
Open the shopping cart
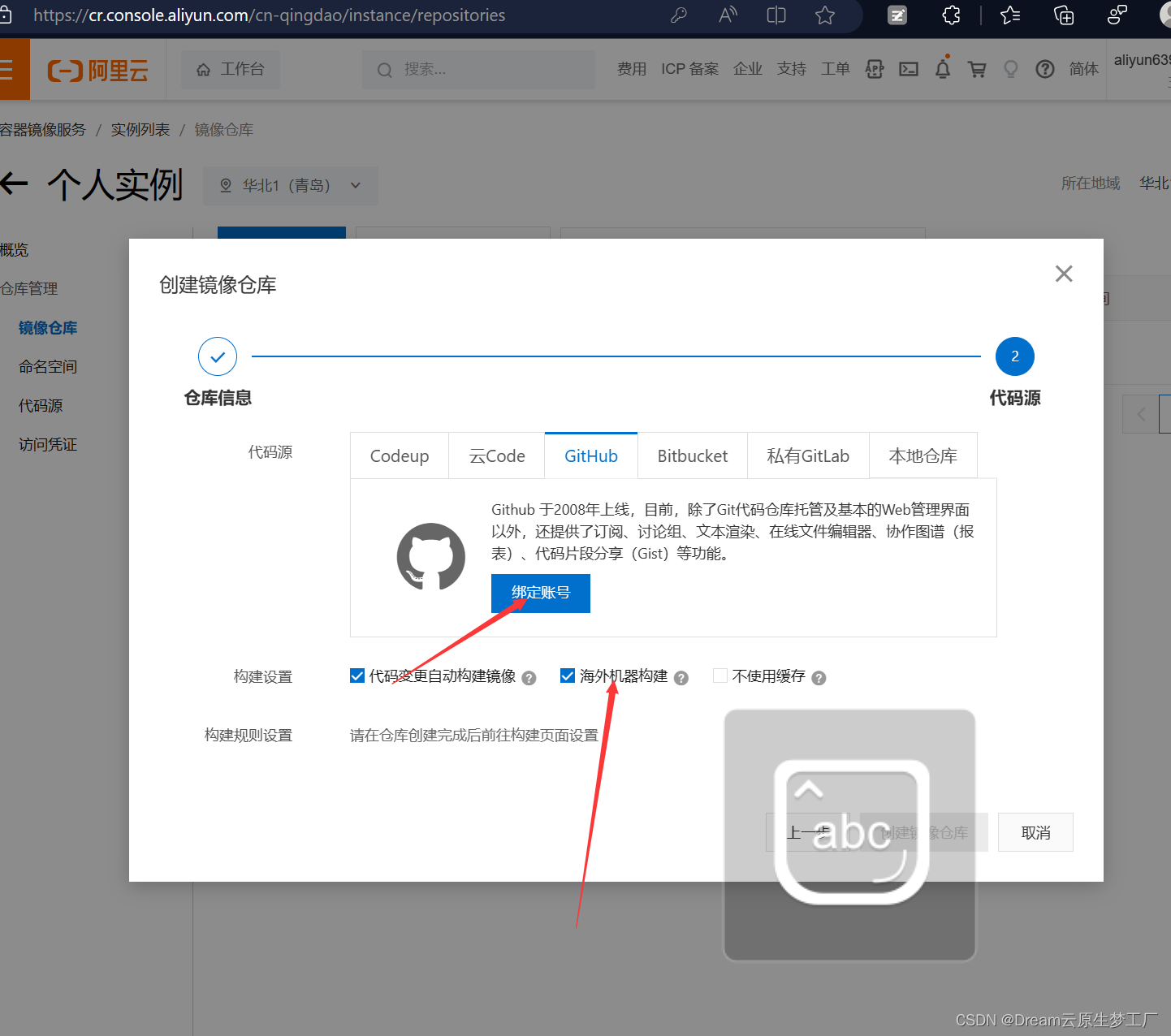click(977, 70)
